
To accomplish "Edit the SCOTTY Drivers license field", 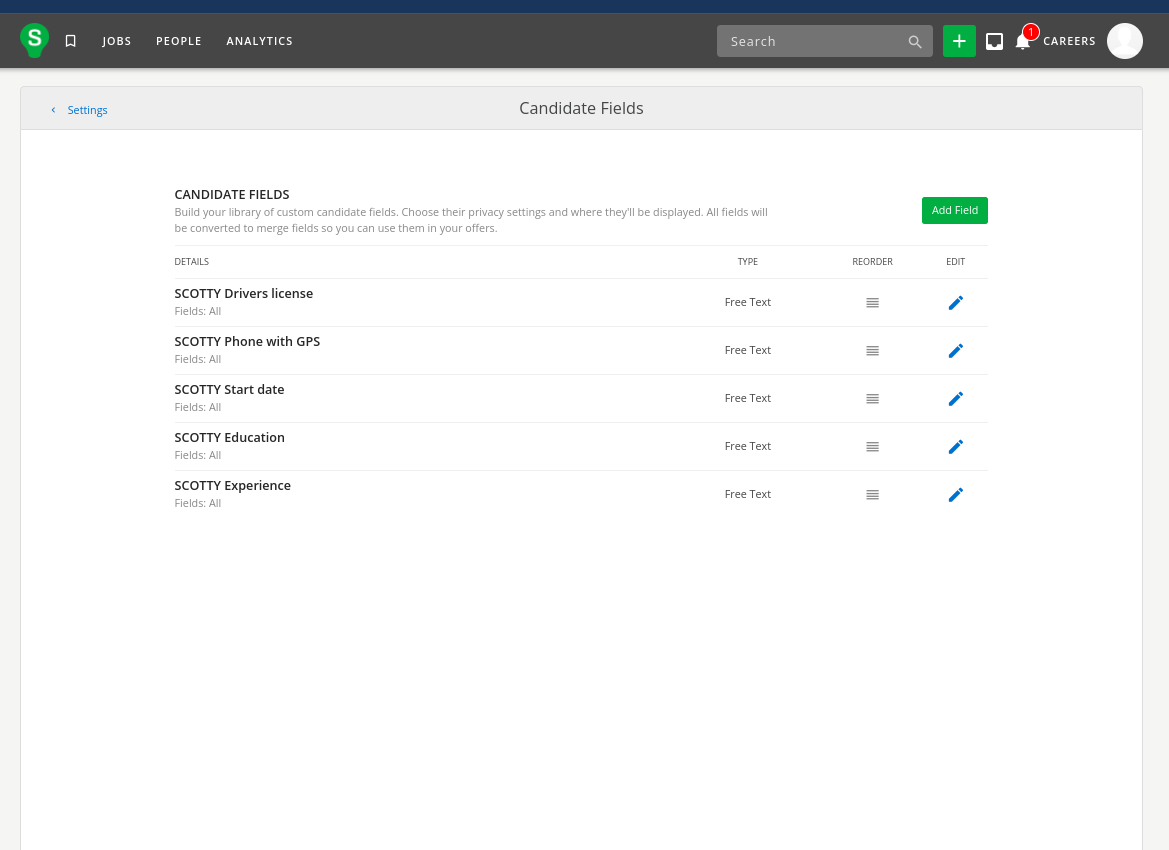I will tap(955, 302).
